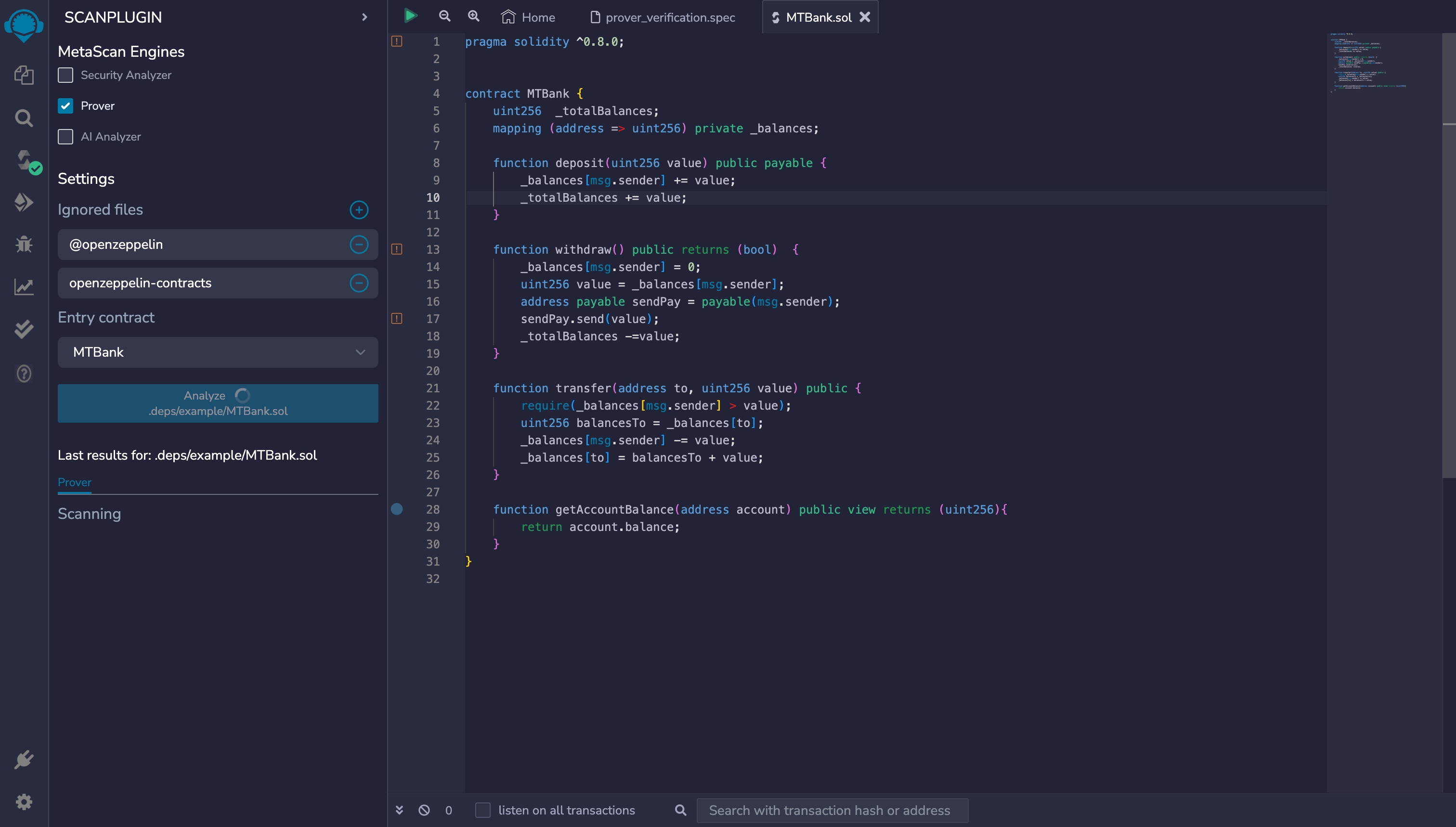1456x827 pixels.
Task: Open Deploy & run transactions icon
Action: coord(24,202)
